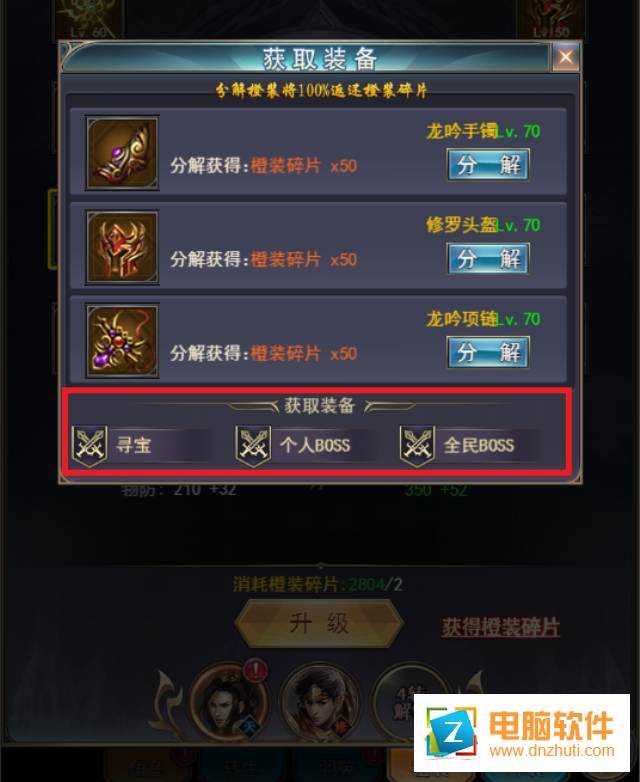
Task: Click the Dragon Roar bracelet item icon
Action: (x=122, y=153)
